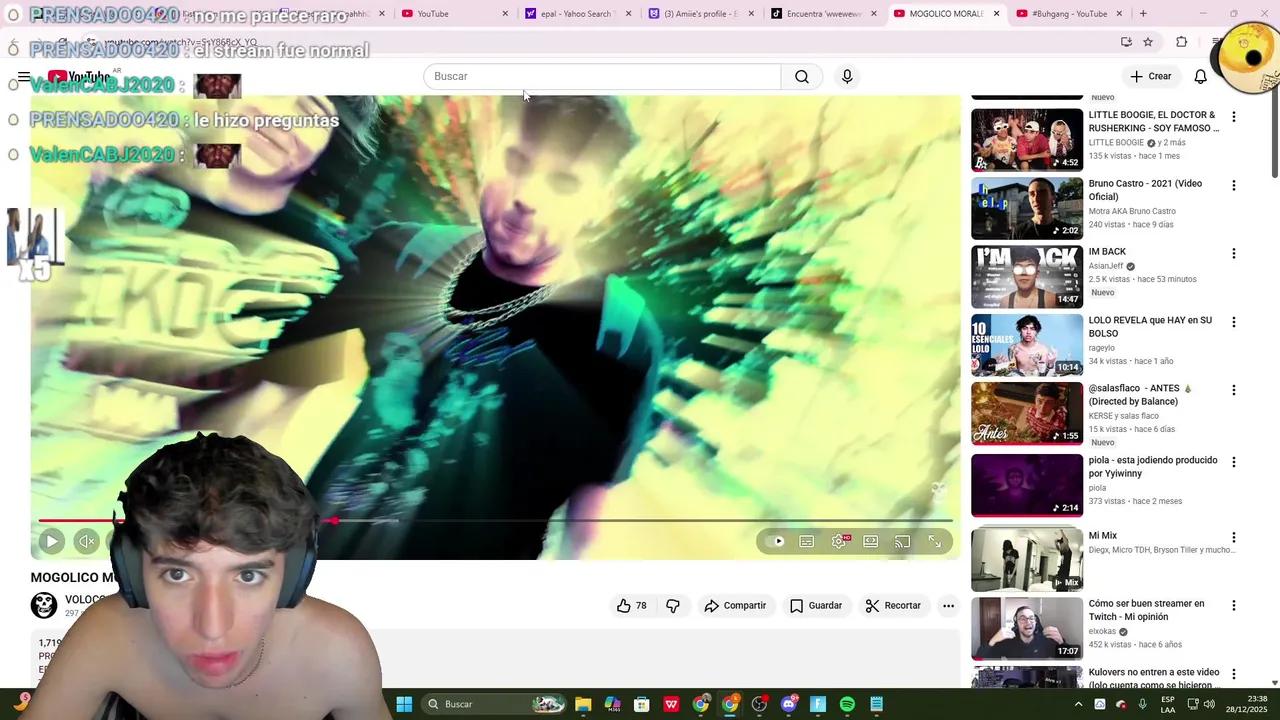Open the @salasflaco ANTES video title
This screenshot has height=720, width=1280.
(1140, 395)
